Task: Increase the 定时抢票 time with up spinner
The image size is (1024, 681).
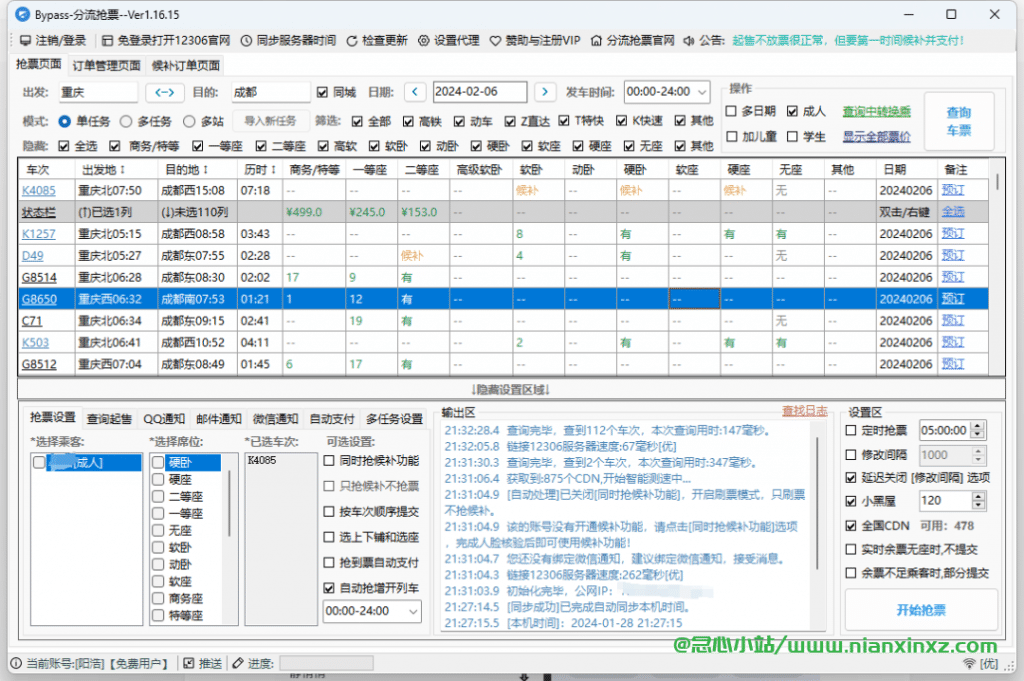Action: [978, 426]
